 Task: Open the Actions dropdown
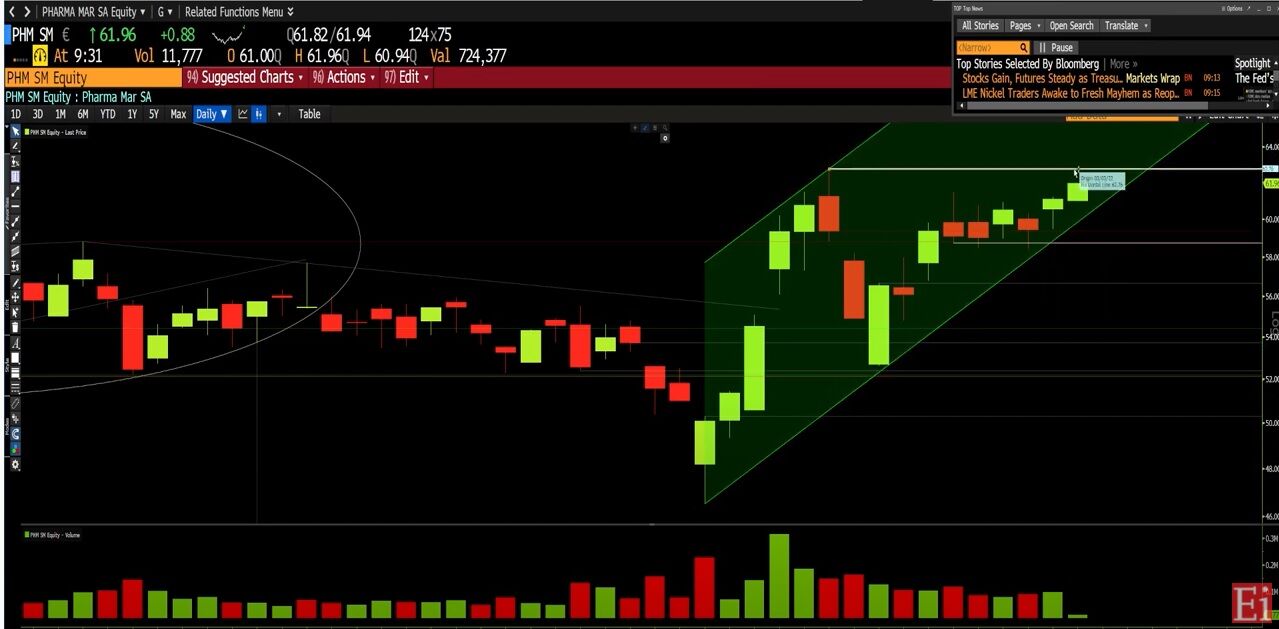click(x=344, y=77)
